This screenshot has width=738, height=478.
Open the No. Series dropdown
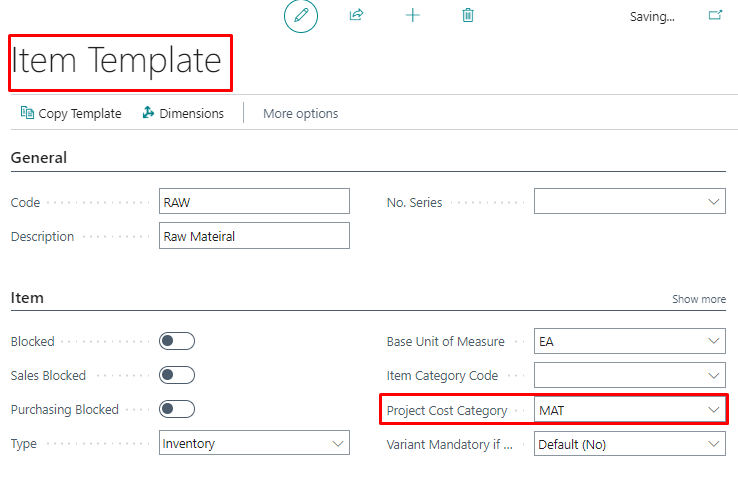pos(714,202)
